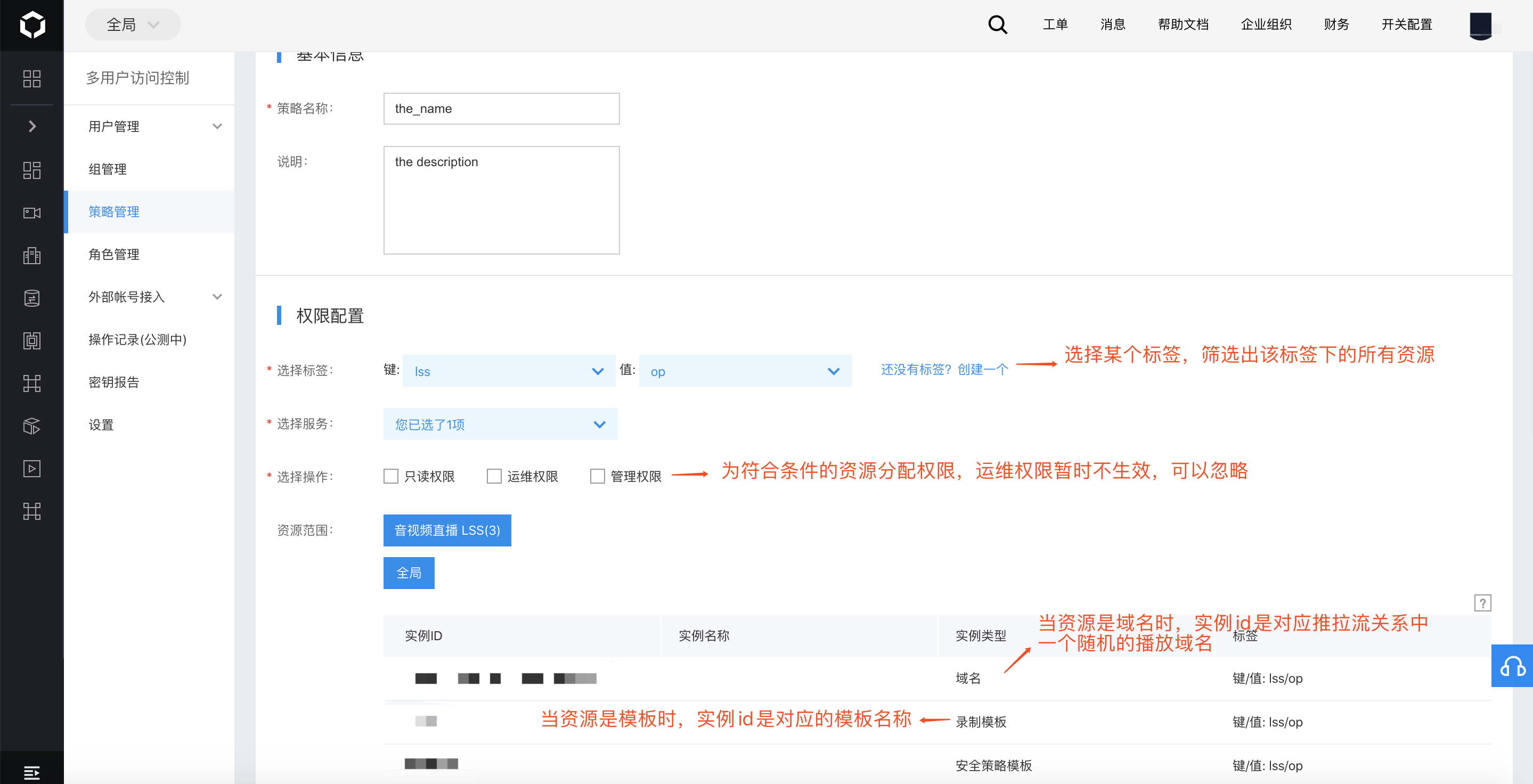Image resolution: width=1533 pixels, height=784 pixels.
Task: Open the upper network grid icon
Action: click(x=31, y=383)
